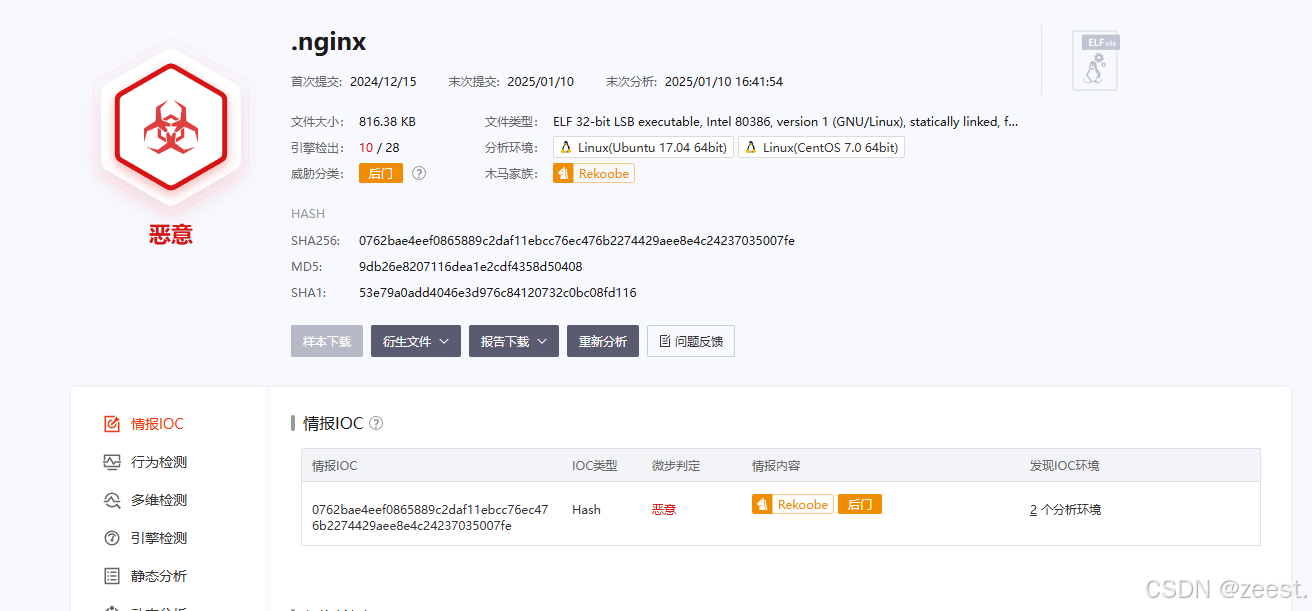Click the 引擎检测 sidebar icon

[112, 538]
